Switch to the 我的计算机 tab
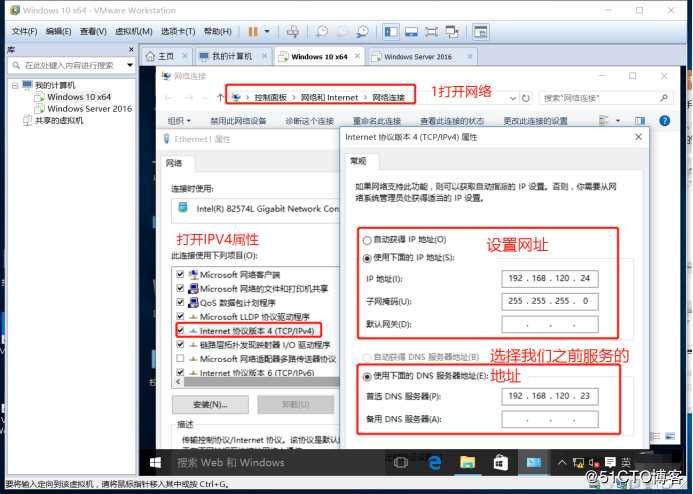 232,57
